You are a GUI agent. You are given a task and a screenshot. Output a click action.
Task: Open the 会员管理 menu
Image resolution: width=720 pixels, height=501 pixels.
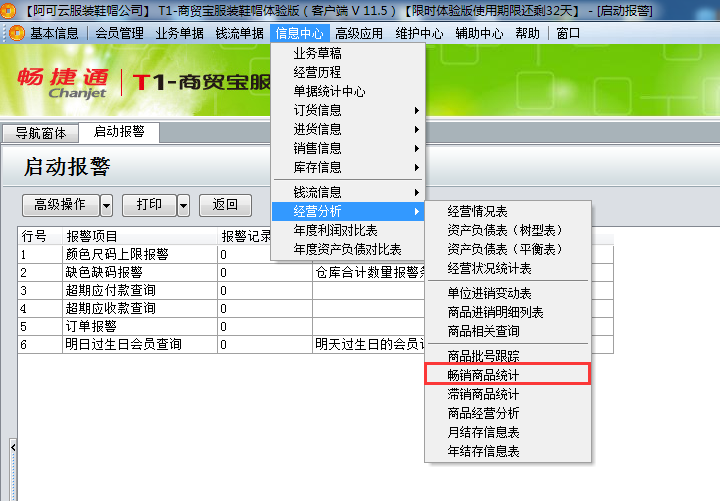tap(119, 33)
